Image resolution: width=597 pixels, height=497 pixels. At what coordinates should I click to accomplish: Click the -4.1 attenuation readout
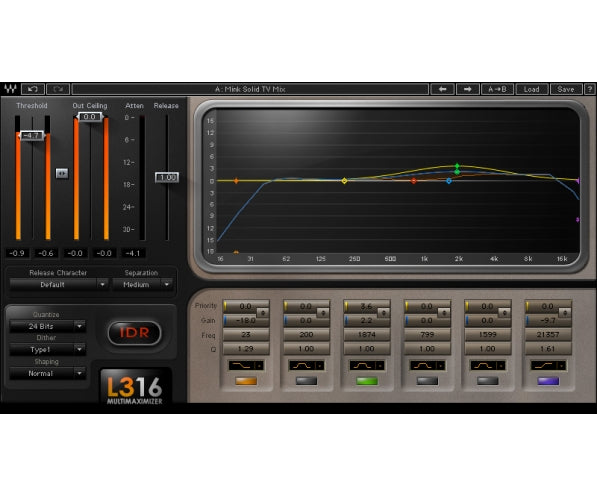tap(133, 253)
